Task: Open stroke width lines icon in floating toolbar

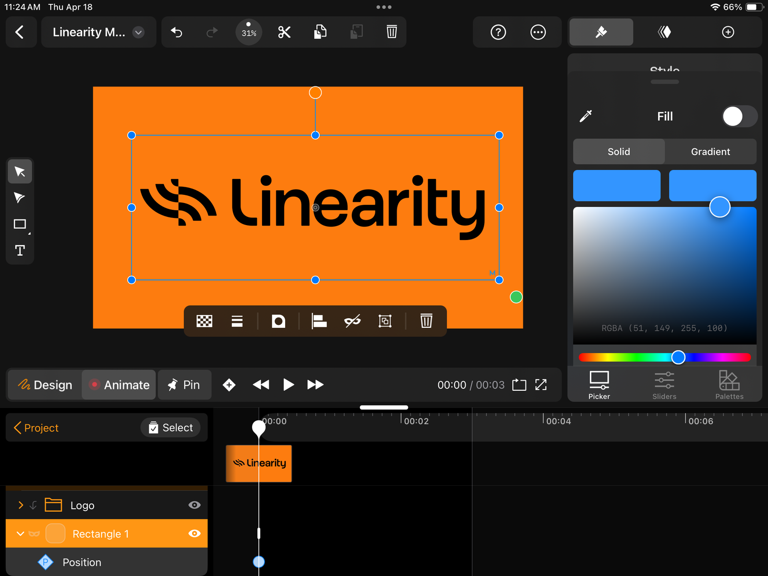Action: click(237, 321)
